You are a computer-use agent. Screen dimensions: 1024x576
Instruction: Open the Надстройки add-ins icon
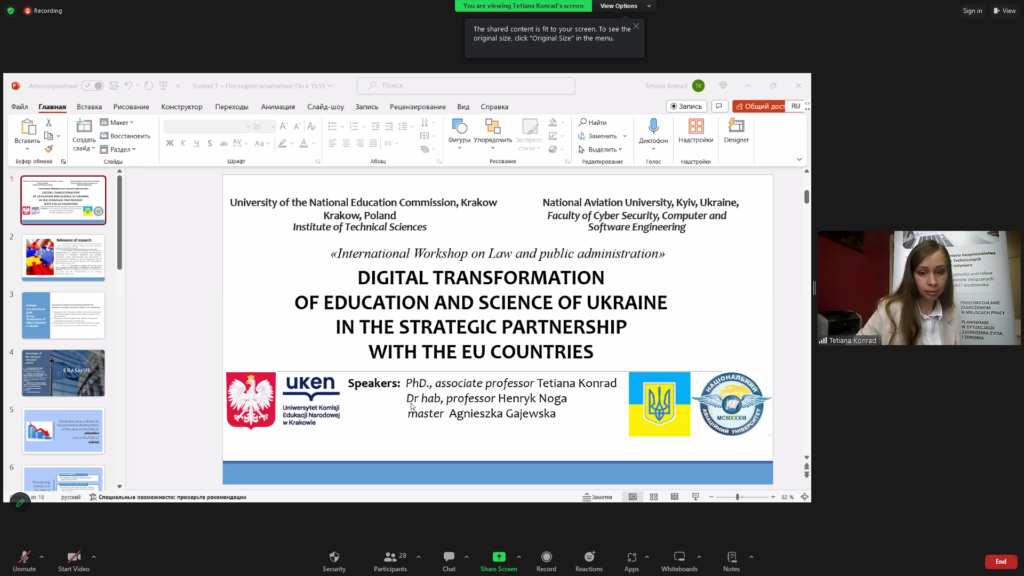coord(696,126)
